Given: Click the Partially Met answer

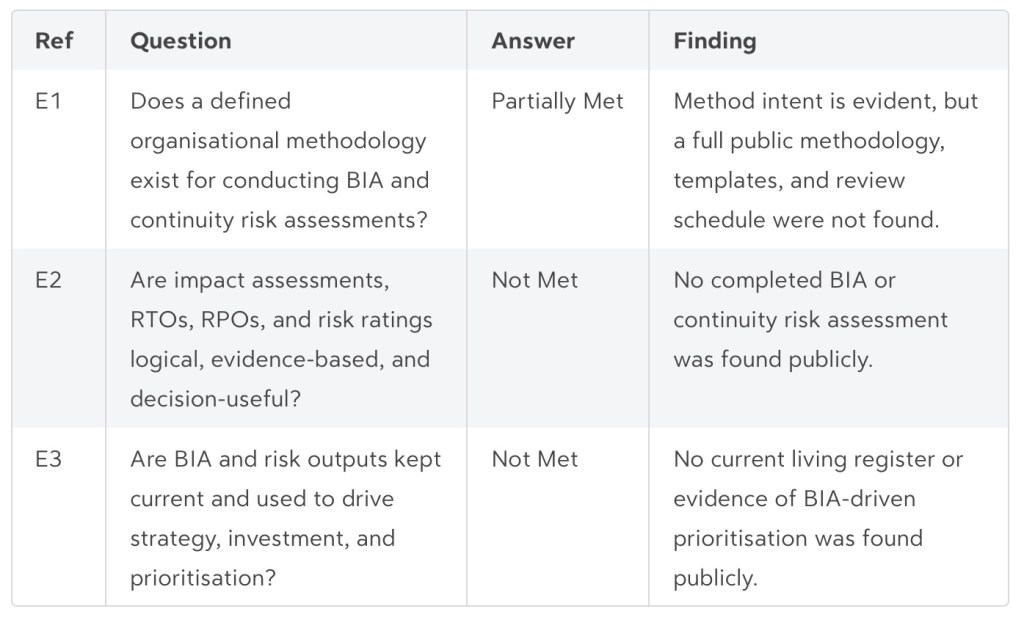Looking at the screenshot, I should (x=557, y=101).
